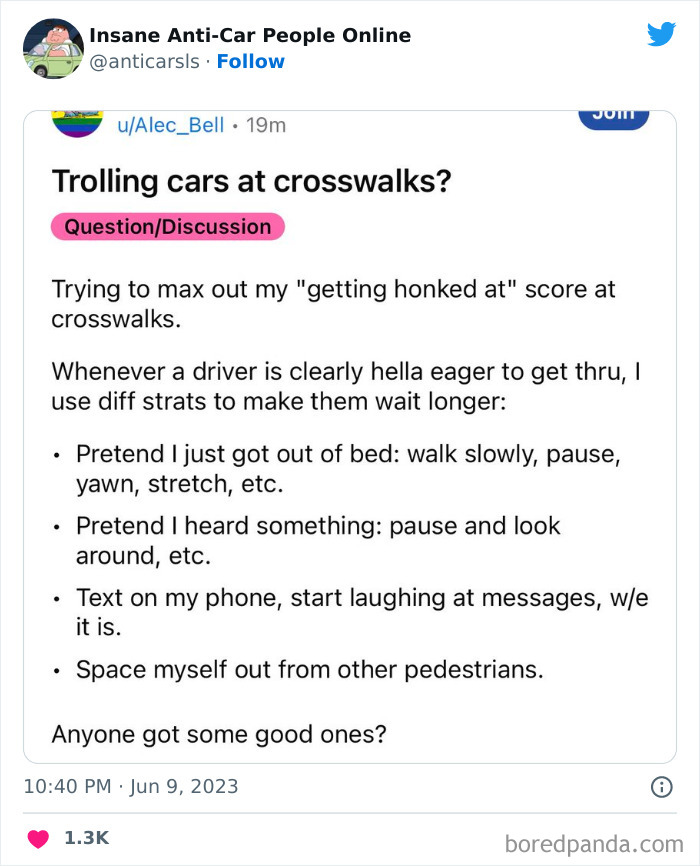Click the verified Twitter logo at top right

tap(662, 33)
